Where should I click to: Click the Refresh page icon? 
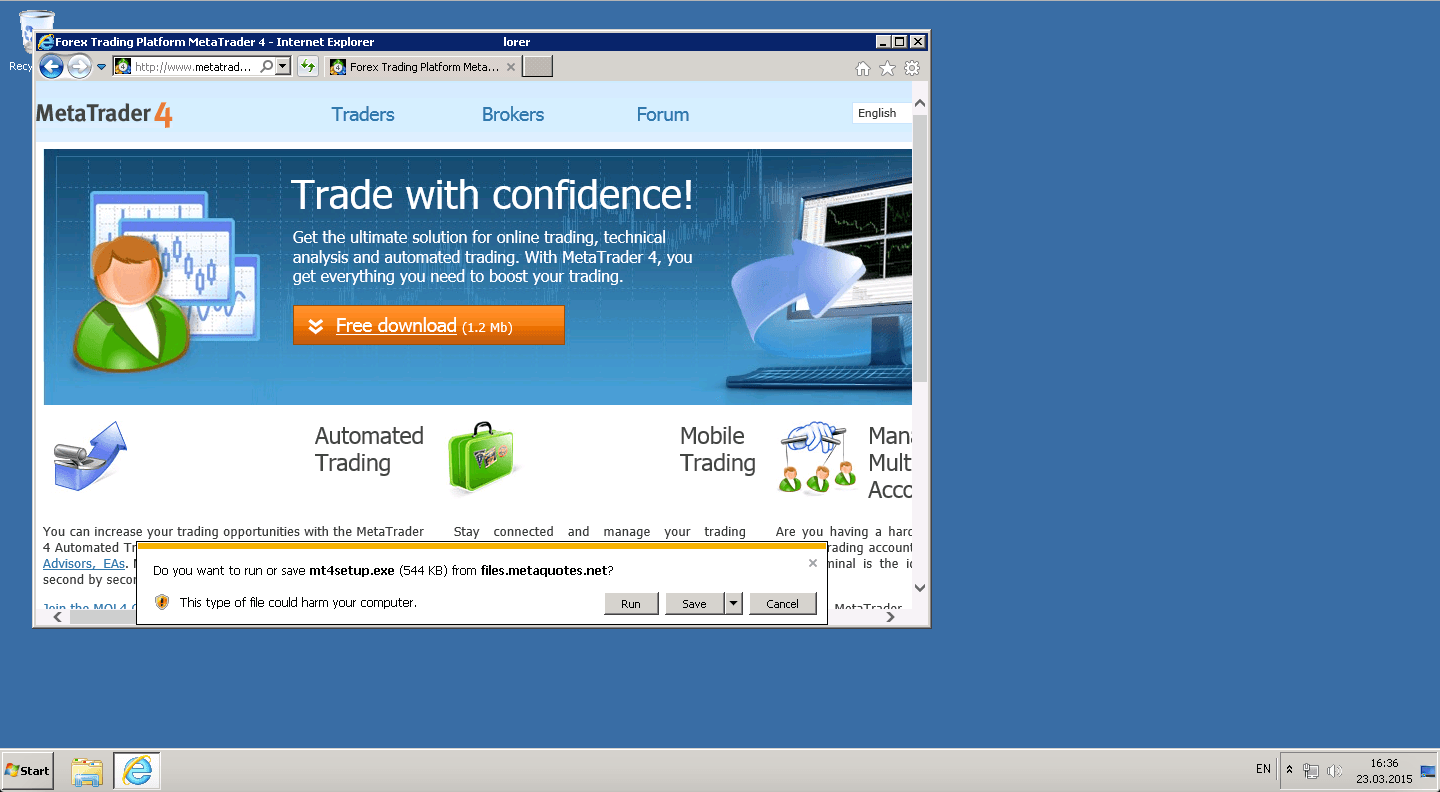[308, 67]
